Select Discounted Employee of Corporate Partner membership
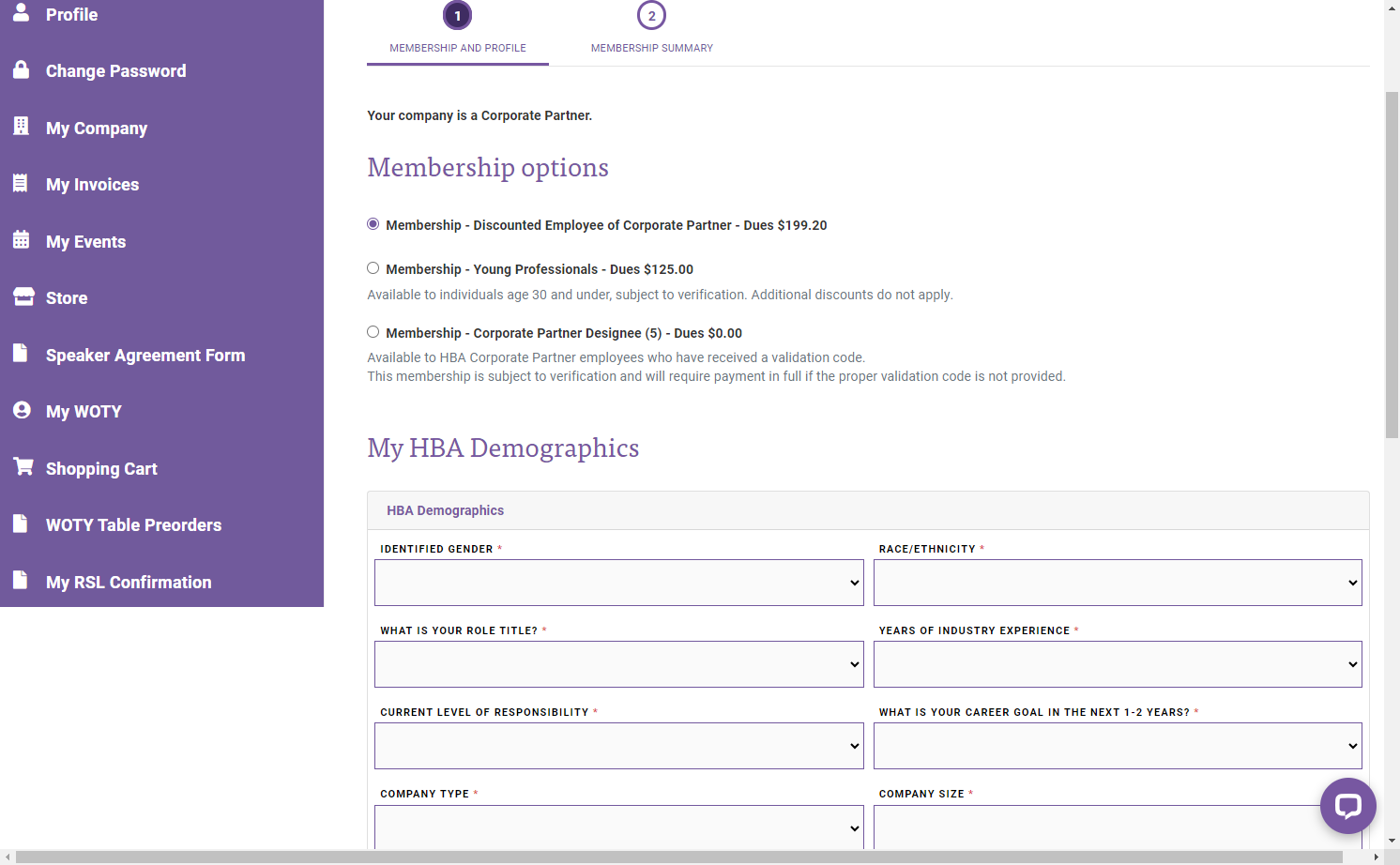 click(x=373, y=224)
